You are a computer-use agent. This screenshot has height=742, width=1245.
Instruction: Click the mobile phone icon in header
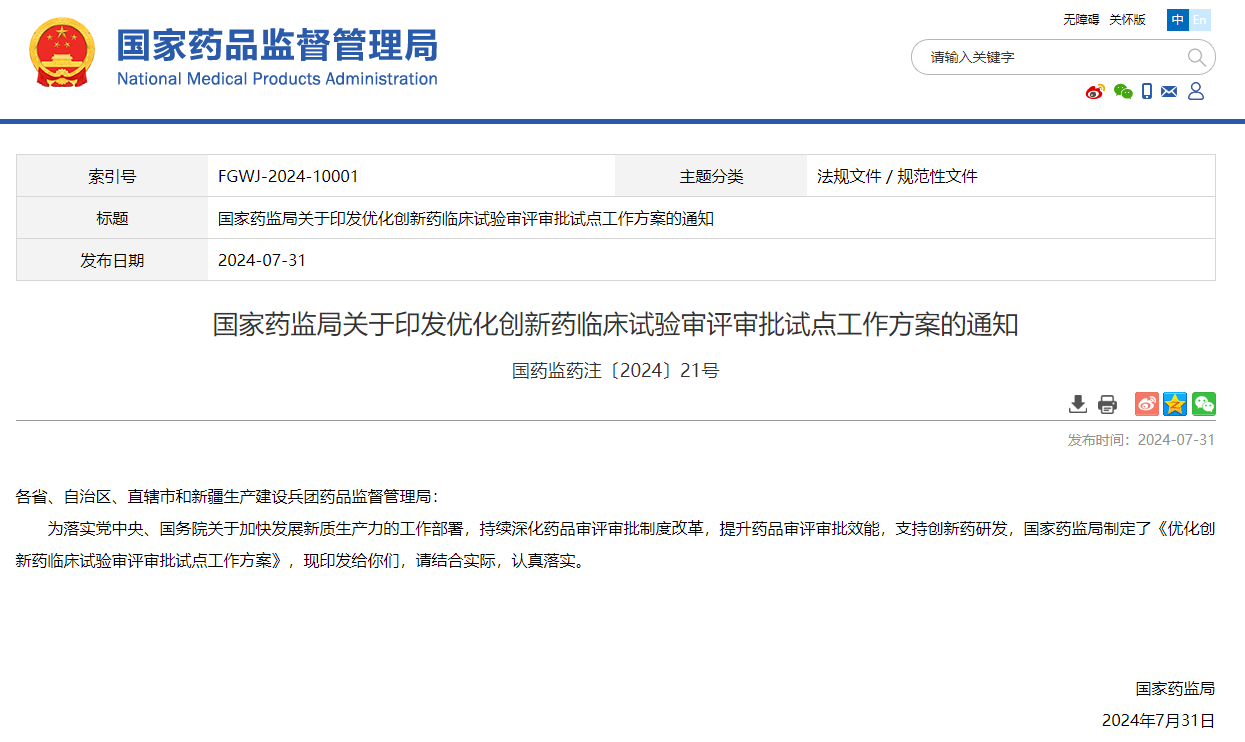(x=1147, y=92)
